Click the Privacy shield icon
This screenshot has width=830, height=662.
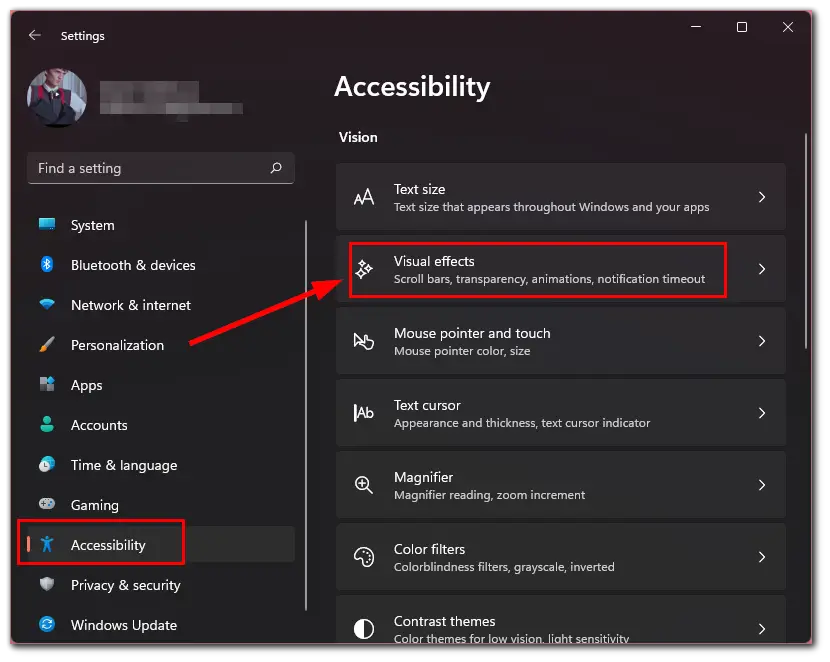point(47,584)
